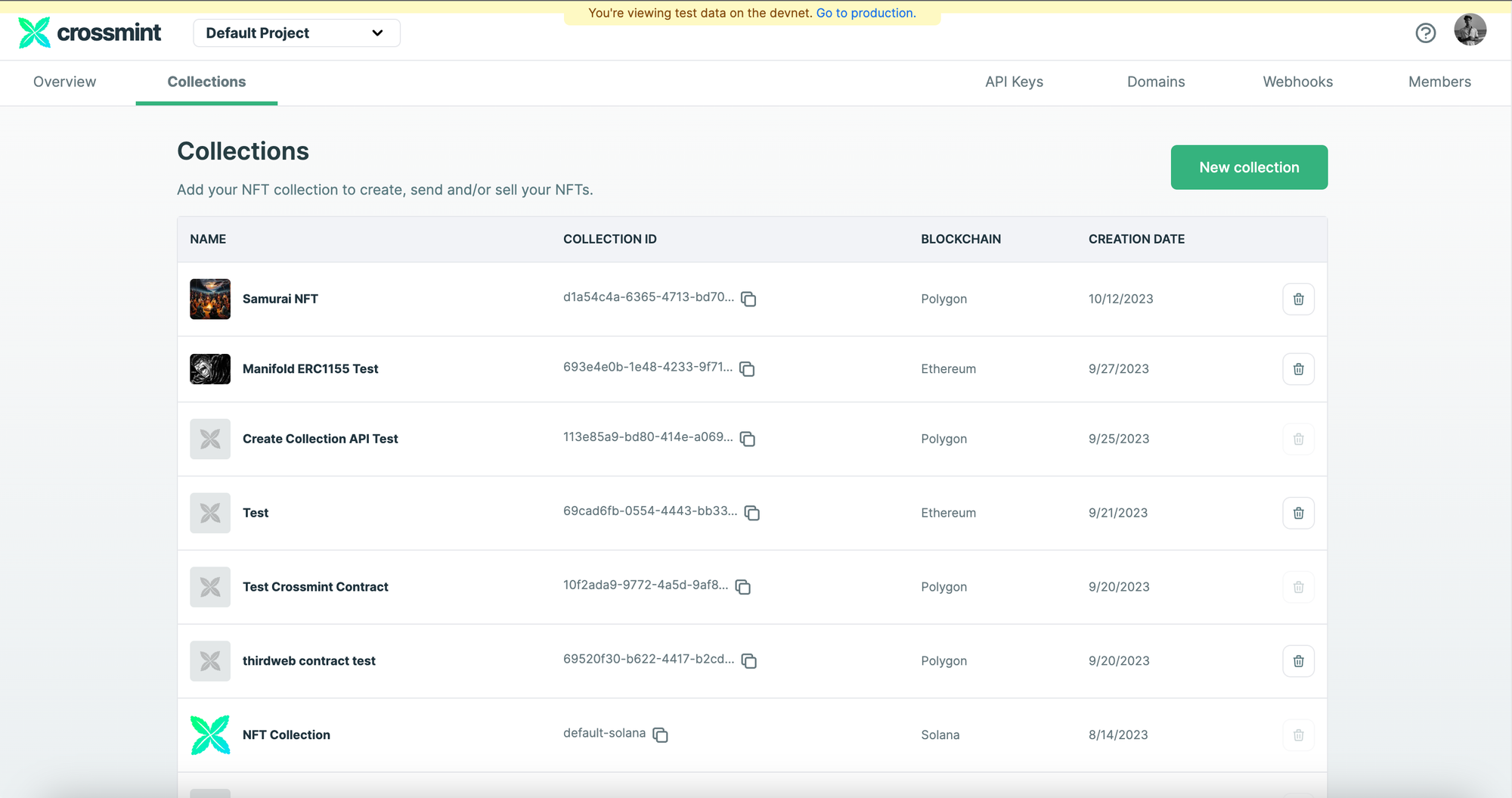This screenshot has width=1512, height=798.
Task: Open the help question mark icon
Action: (1425, 33)
